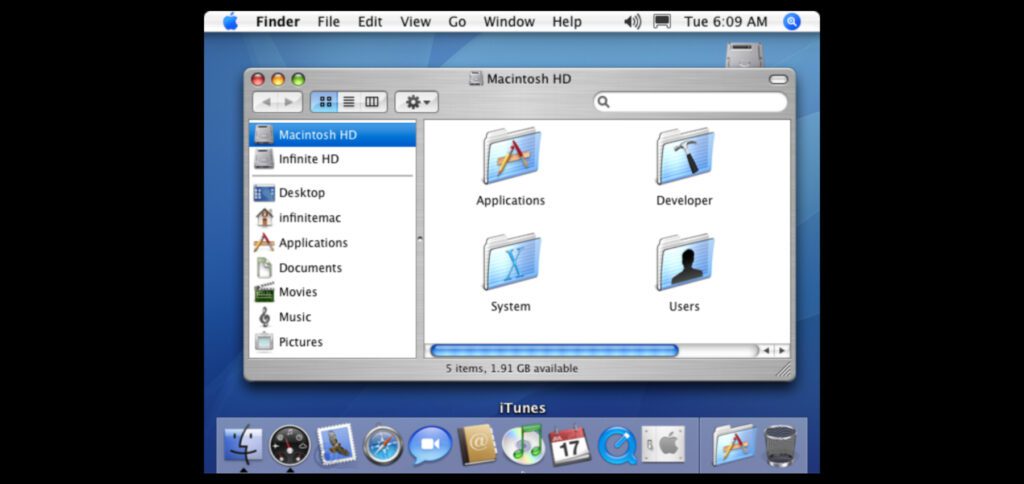Launch iTunes from the Dock

point(522,445)
